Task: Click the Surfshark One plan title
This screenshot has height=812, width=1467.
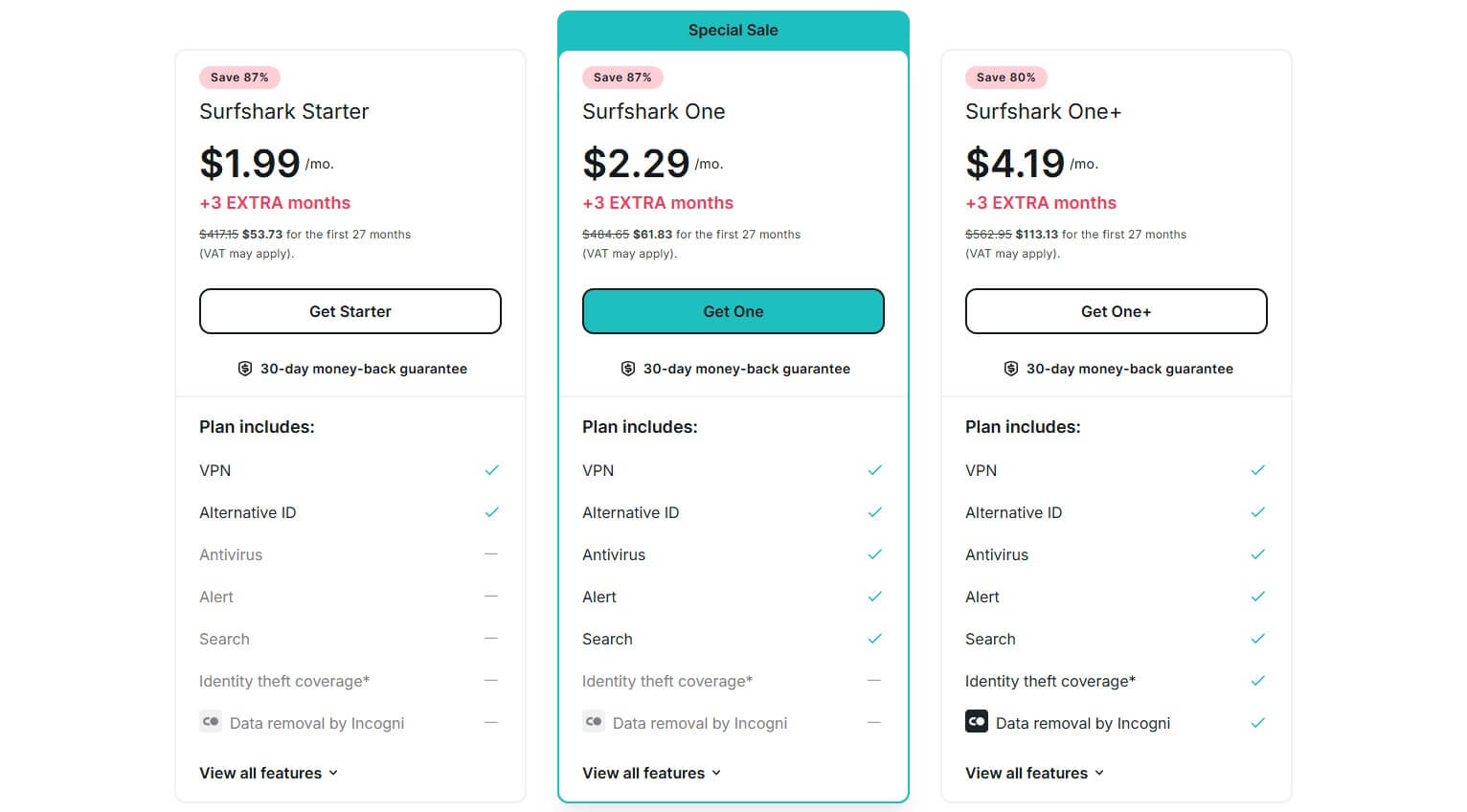Action: click(653, 111)
